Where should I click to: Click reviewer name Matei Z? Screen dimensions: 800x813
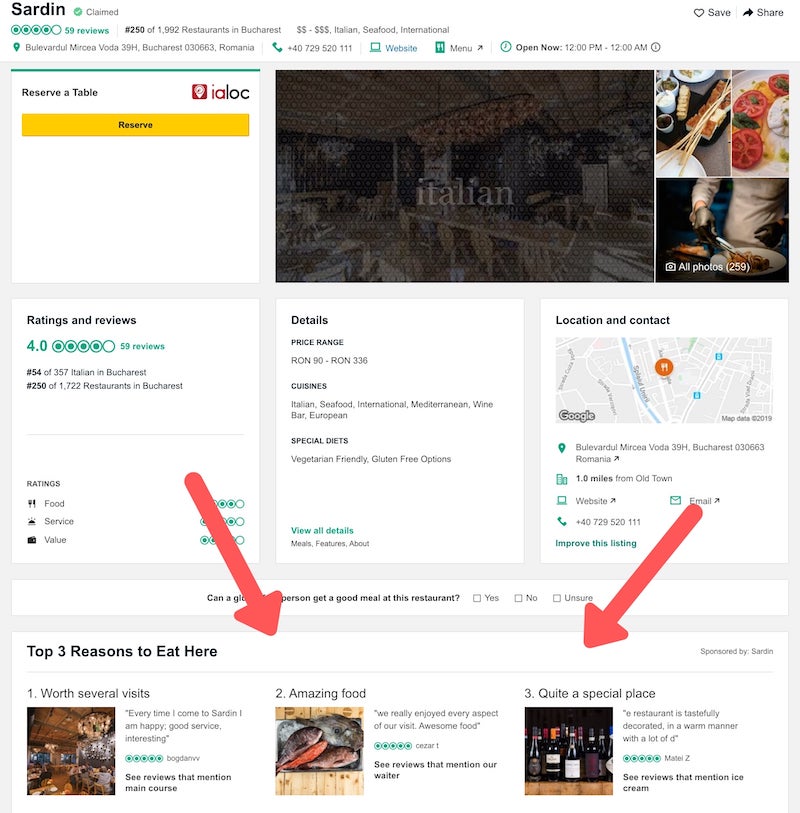[677, 758]
